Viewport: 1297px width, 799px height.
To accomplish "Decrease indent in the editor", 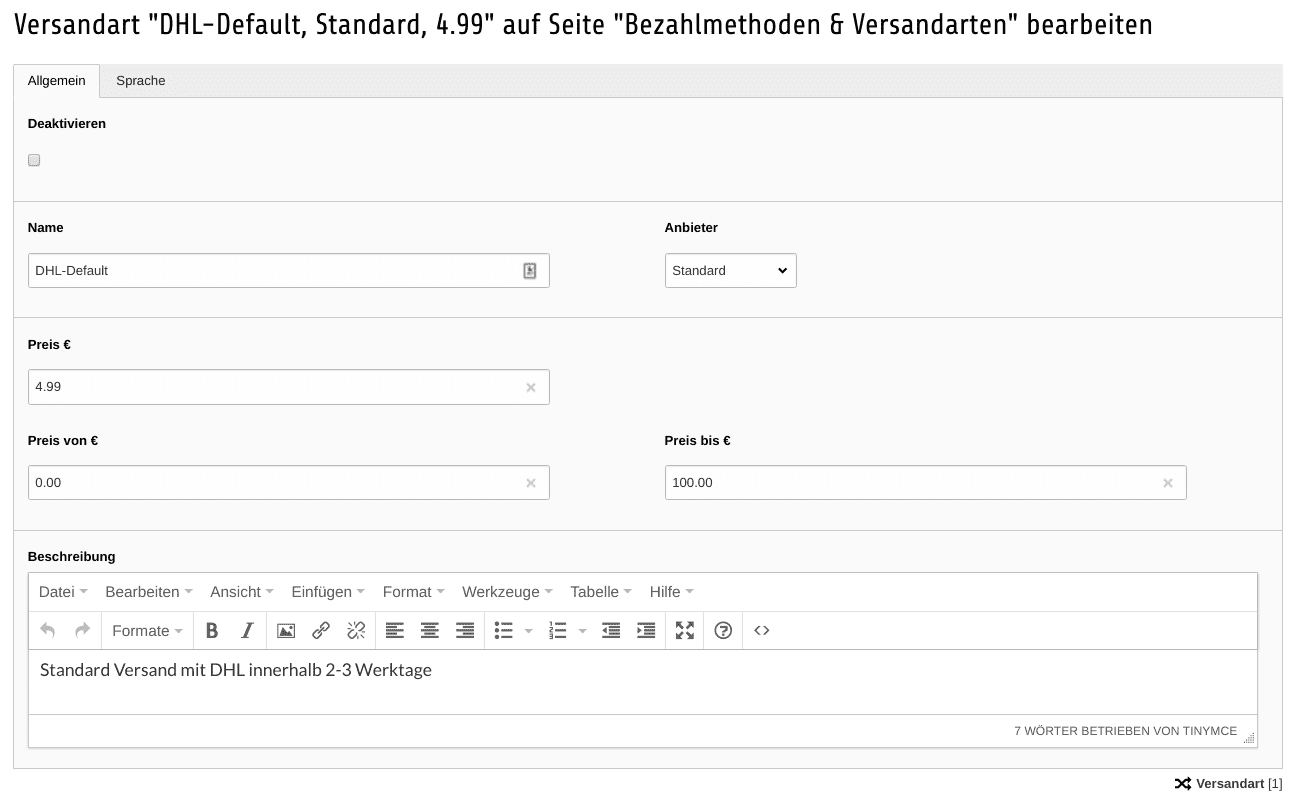I will (x=611, y=630).
